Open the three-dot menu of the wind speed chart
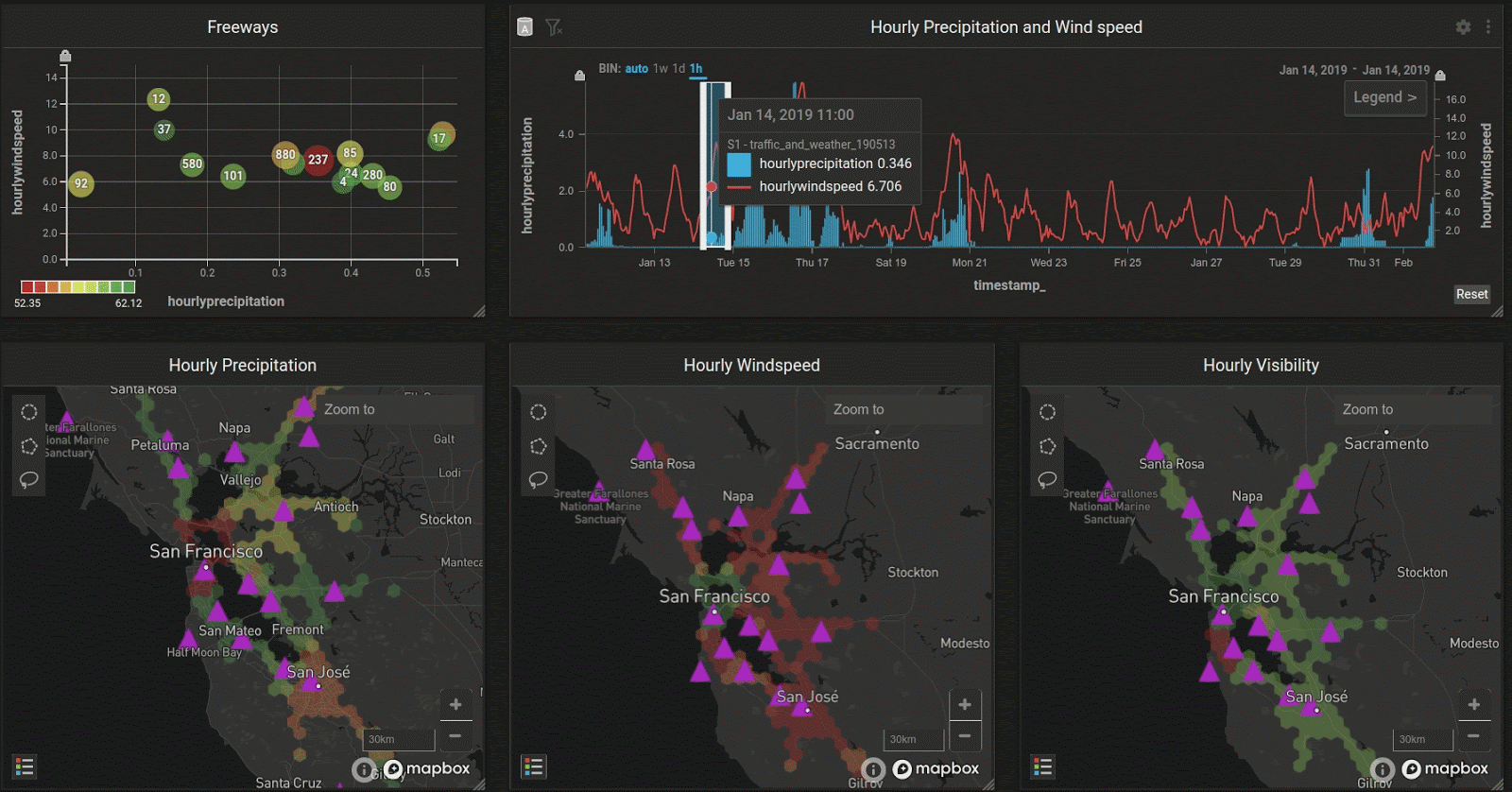This screenshot has height=792, width=1512. (1488, 27)
